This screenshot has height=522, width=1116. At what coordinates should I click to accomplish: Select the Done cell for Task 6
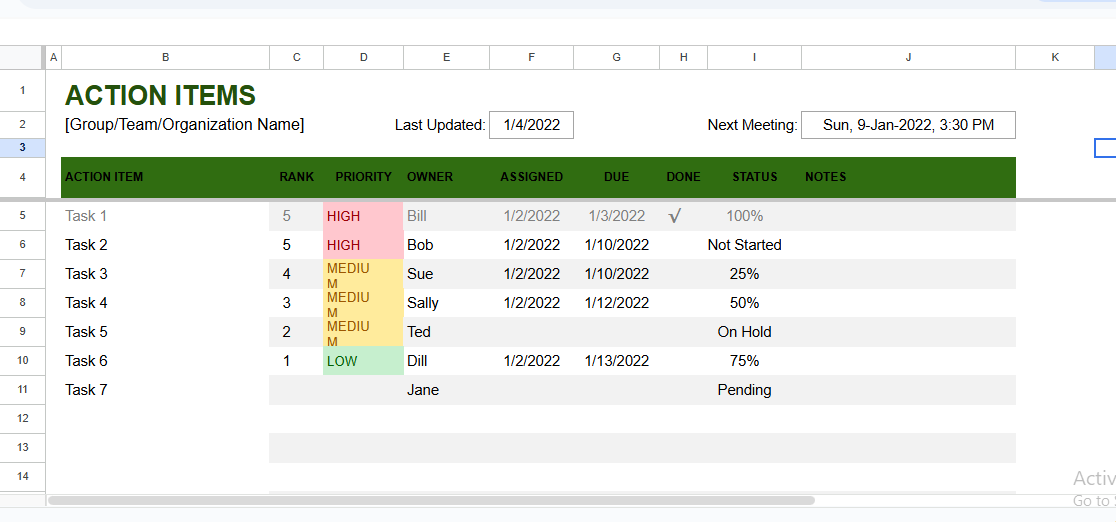[x=683, y=361]
